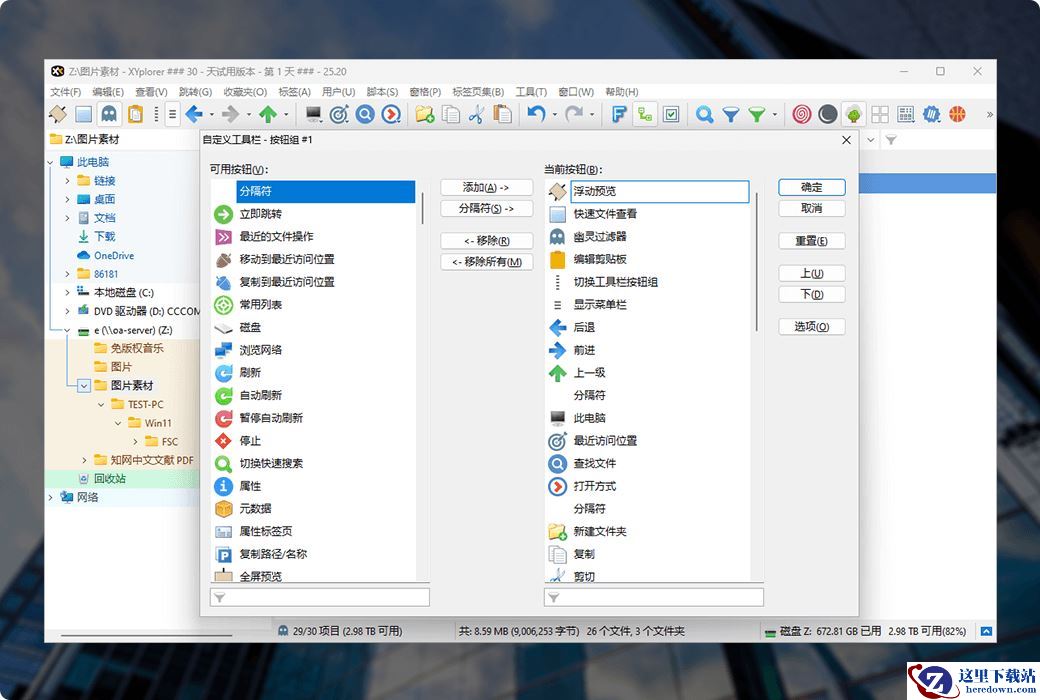
Task: Click the Ghost Filter toolbar icon
Action: coord(109,114)
